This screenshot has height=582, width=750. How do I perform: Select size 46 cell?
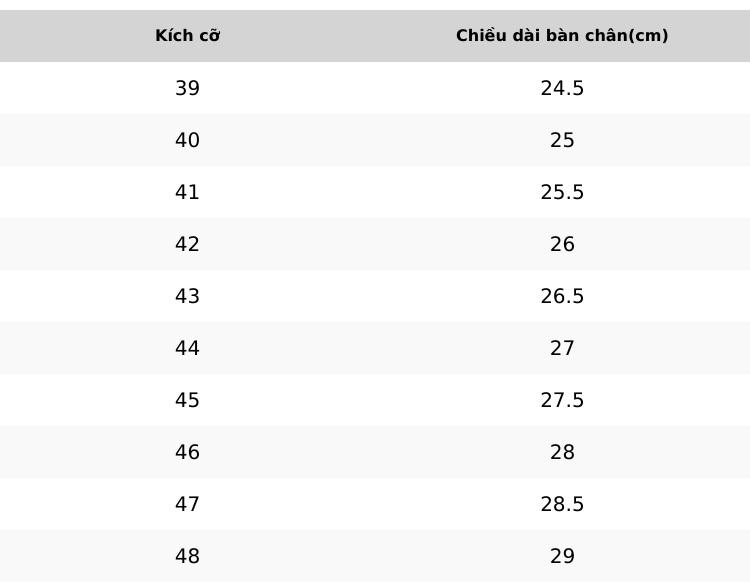pos(188,452)
